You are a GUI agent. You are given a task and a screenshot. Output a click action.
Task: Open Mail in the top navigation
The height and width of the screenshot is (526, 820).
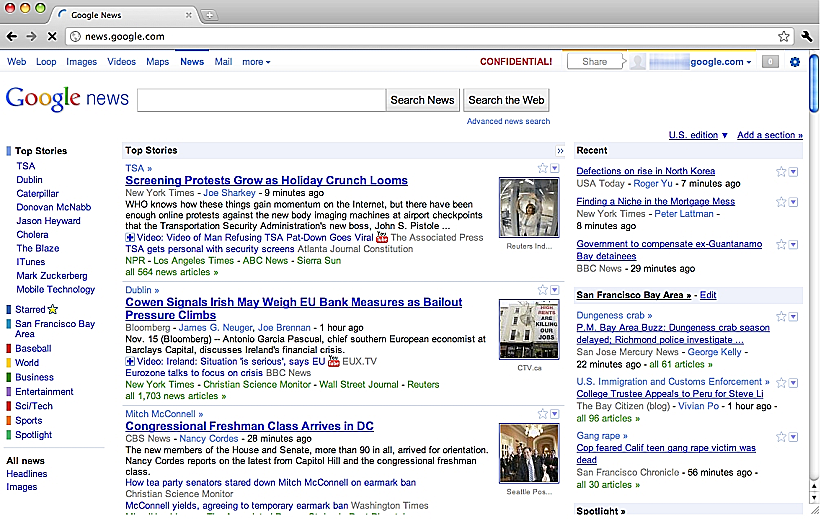(x=223, y=62)
